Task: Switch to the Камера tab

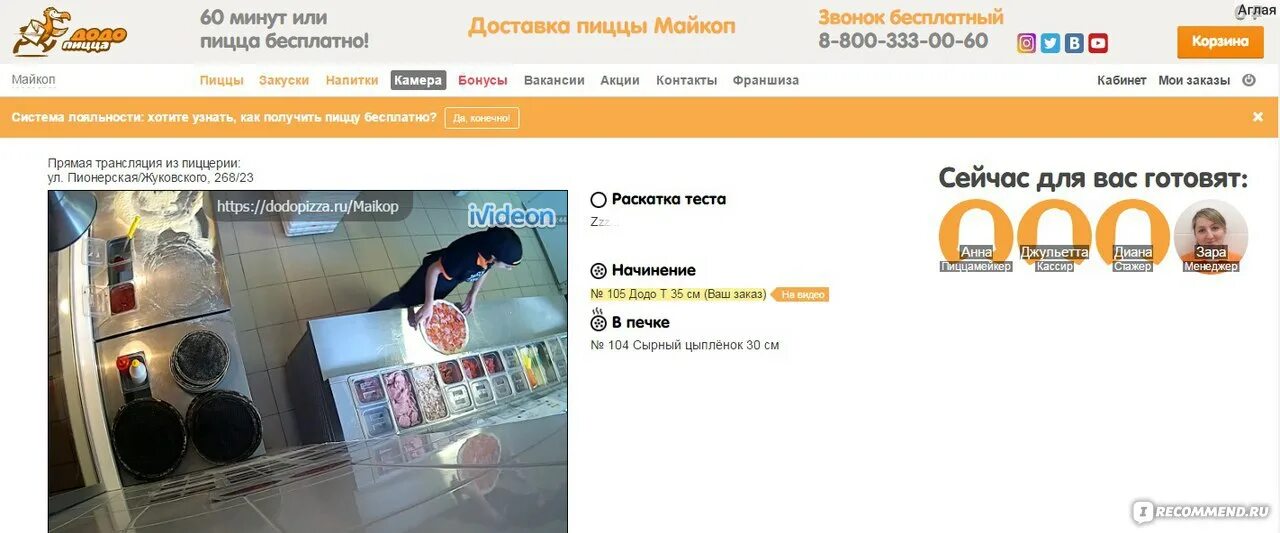Action: (418, 80)
